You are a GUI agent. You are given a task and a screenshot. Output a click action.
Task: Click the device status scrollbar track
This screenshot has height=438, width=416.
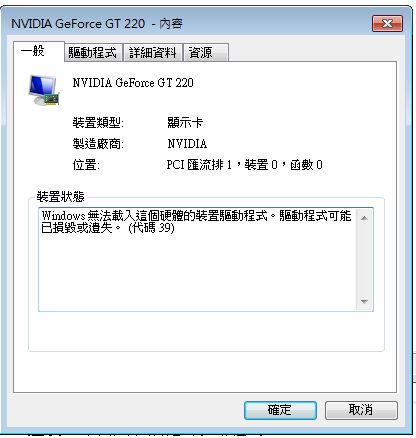pyautogui.click(x=364, y=260)
